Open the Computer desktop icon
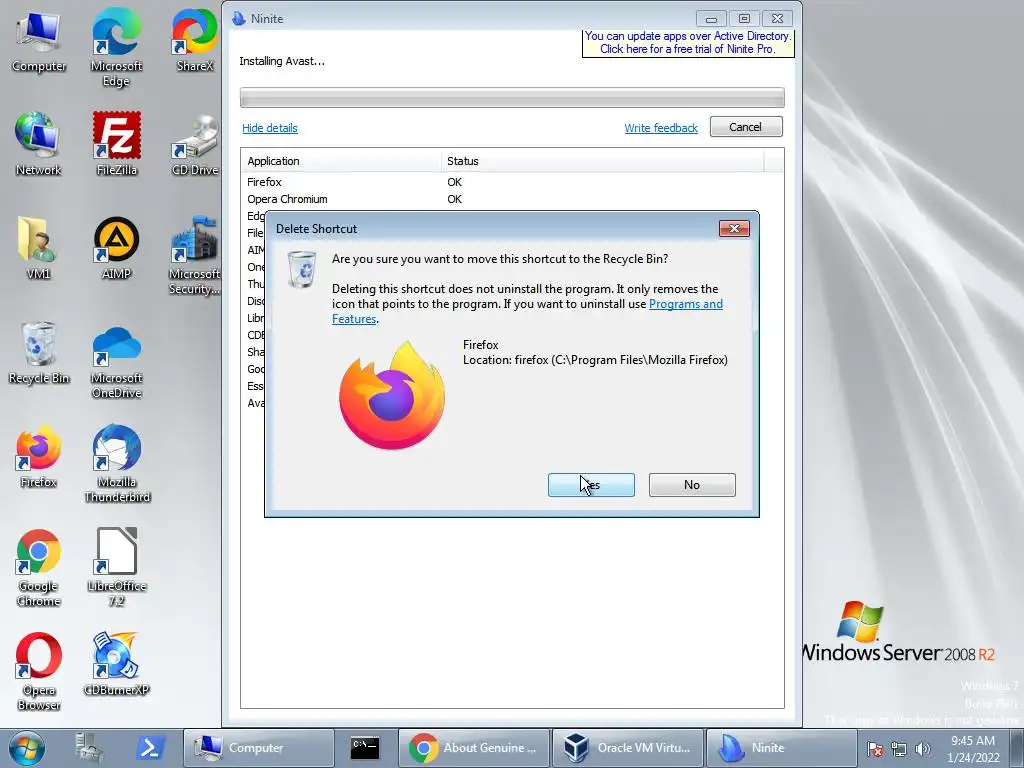Screen dimensions: 1024x768 tap(39, 42)
